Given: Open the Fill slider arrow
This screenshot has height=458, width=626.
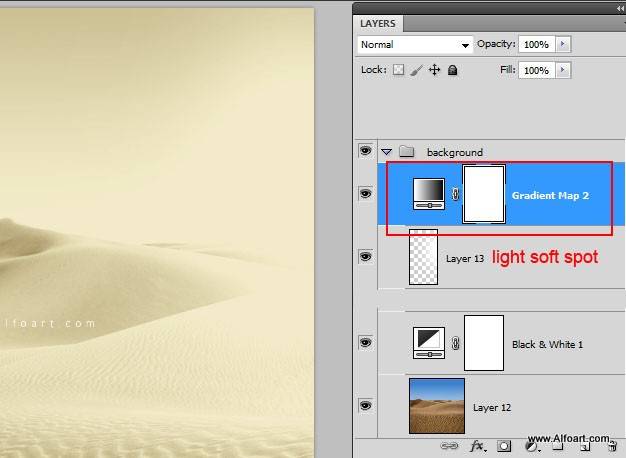Looking at the screenshot, I should (x=563, y=71).
